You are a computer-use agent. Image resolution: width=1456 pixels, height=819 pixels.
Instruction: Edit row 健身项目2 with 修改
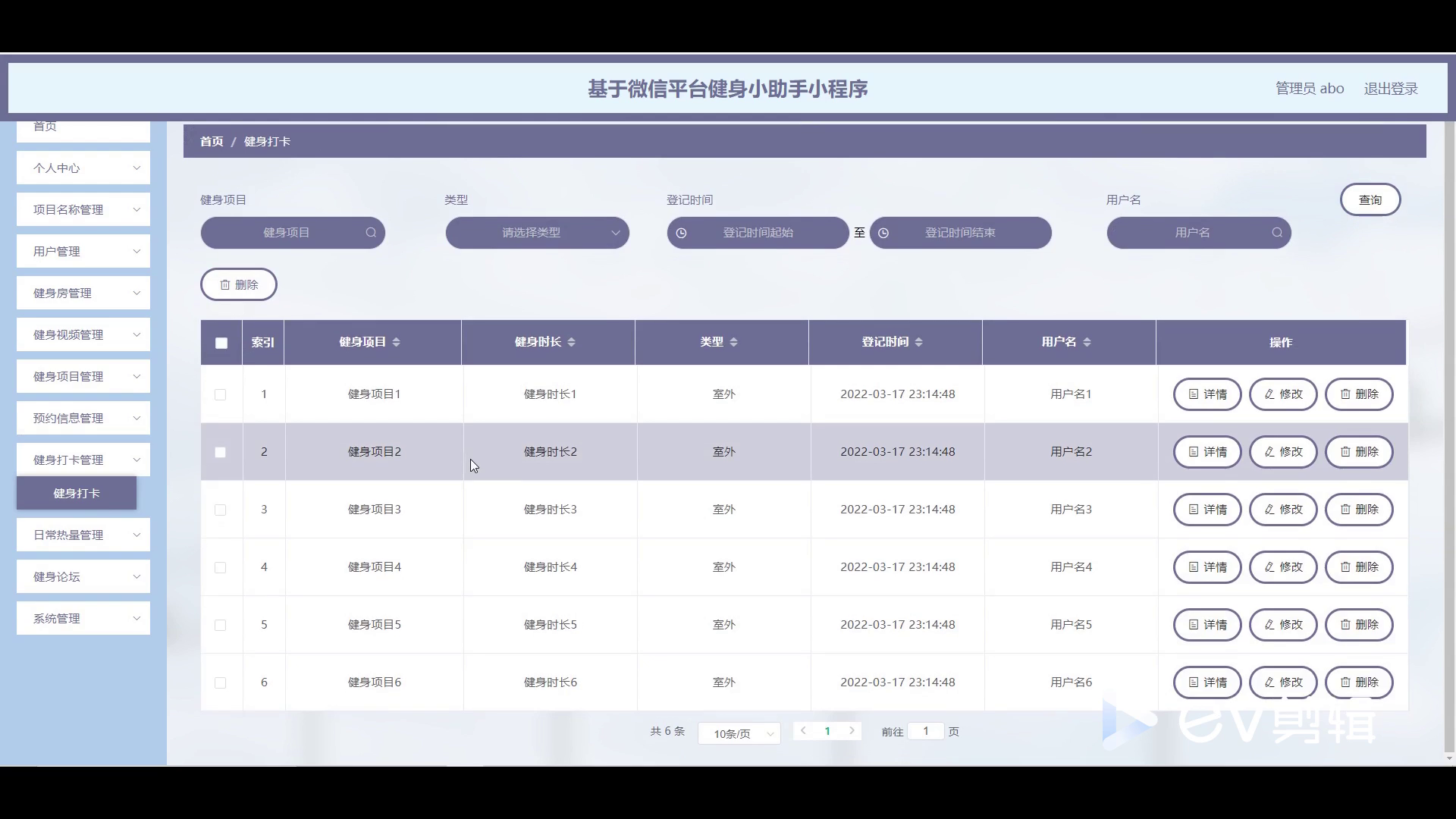click(1283, 452)
